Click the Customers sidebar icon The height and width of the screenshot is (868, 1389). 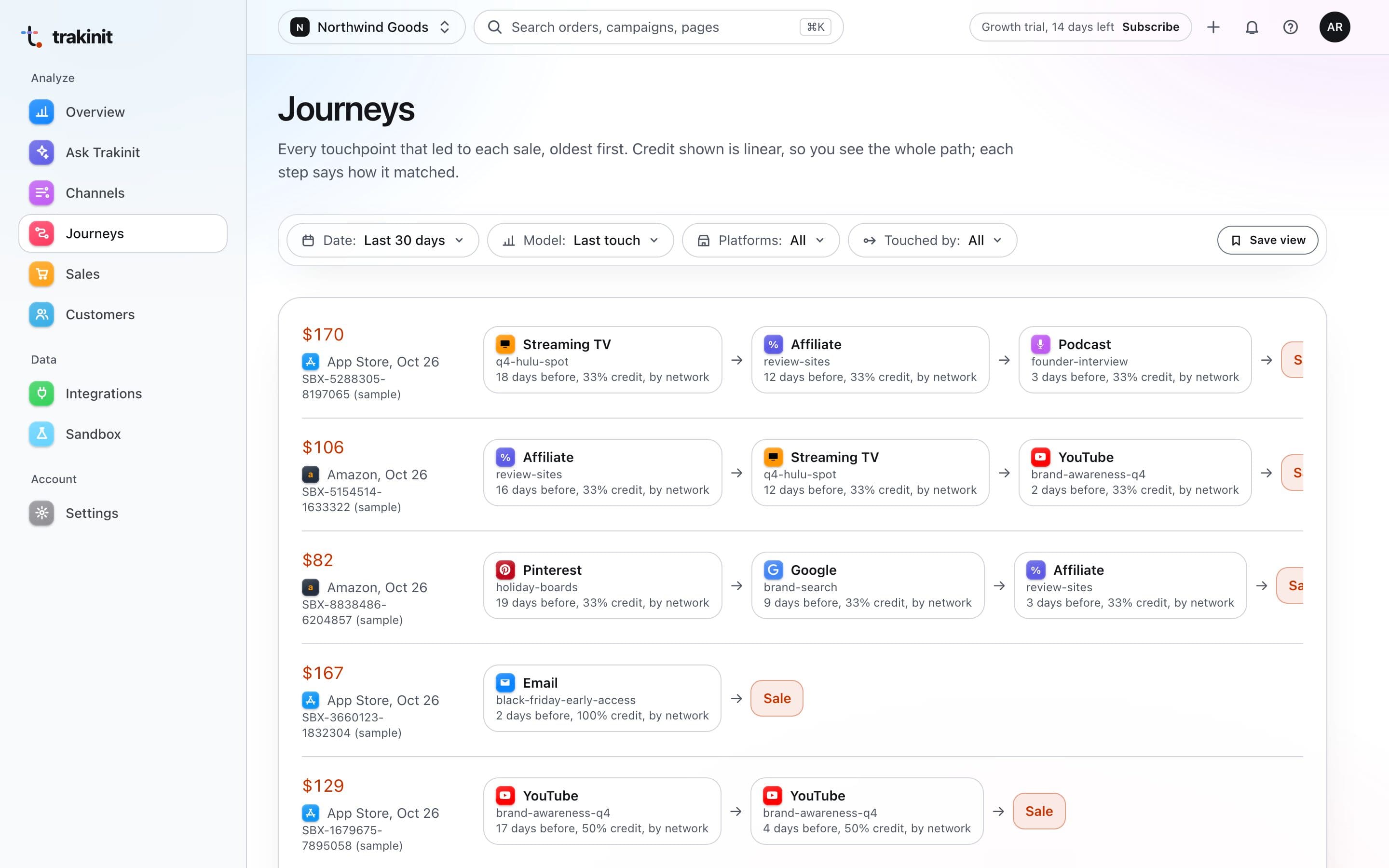tap(41, 314)
